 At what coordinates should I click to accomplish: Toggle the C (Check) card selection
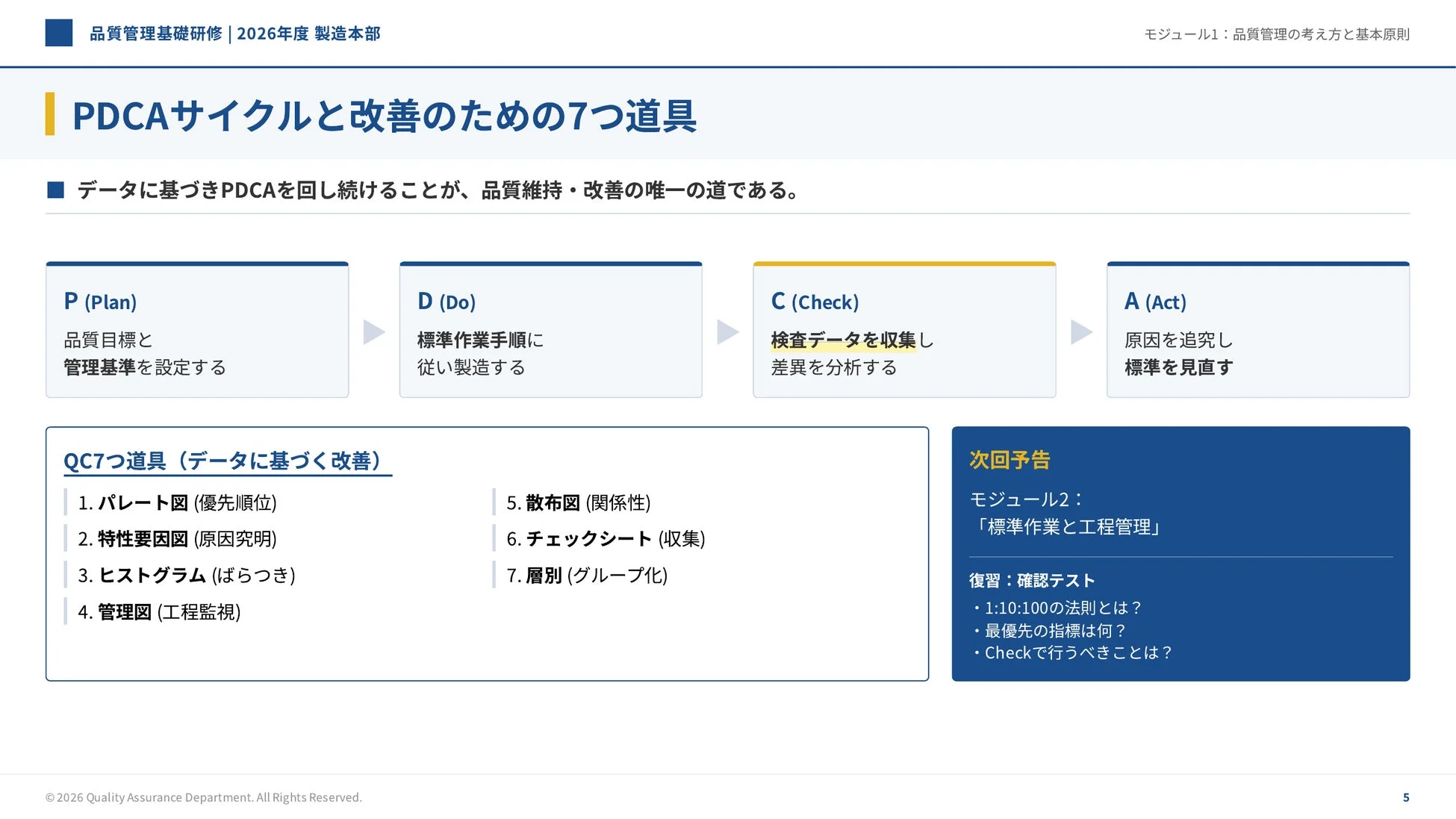coord(904,328)
